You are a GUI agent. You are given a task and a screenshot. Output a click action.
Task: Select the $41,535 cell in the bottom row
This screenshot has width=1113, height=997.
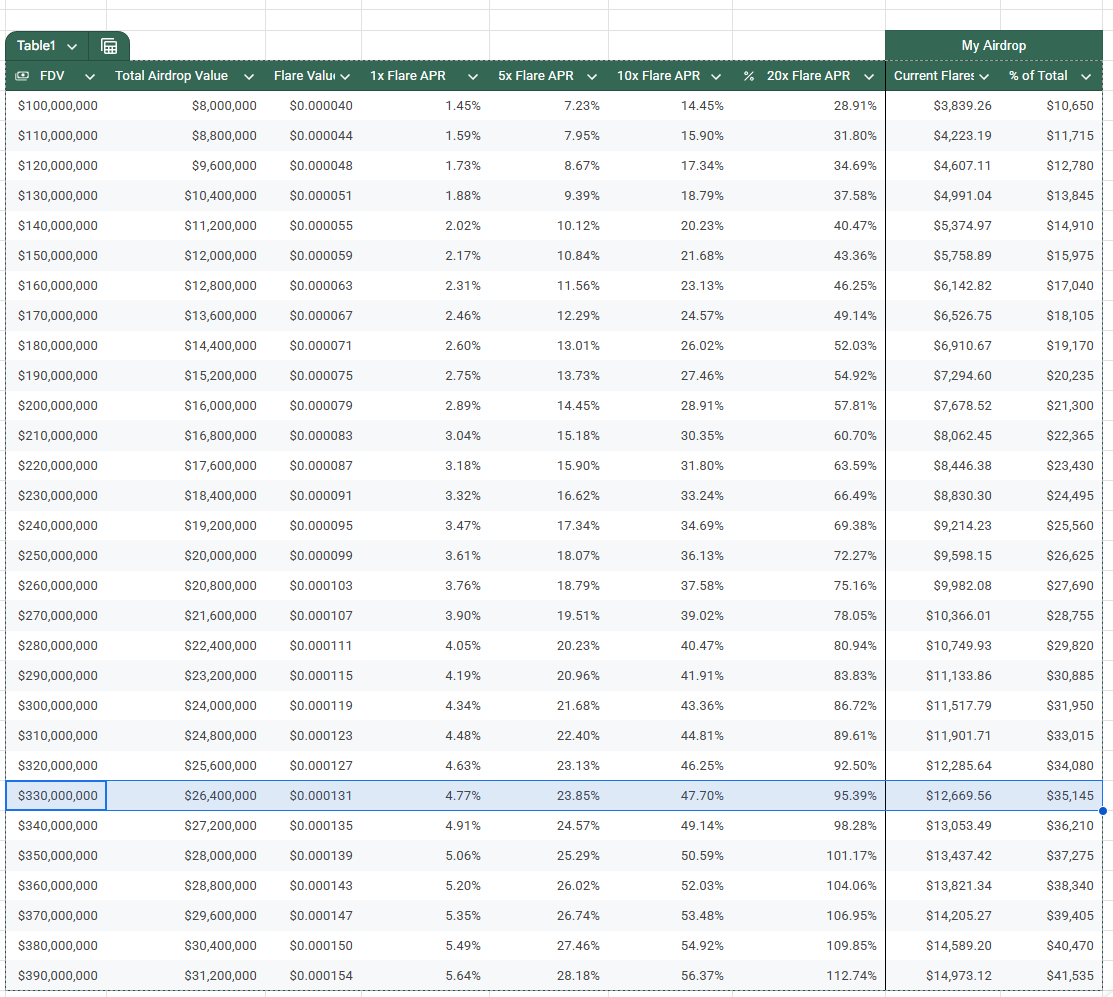click(x=1071, y=975)
